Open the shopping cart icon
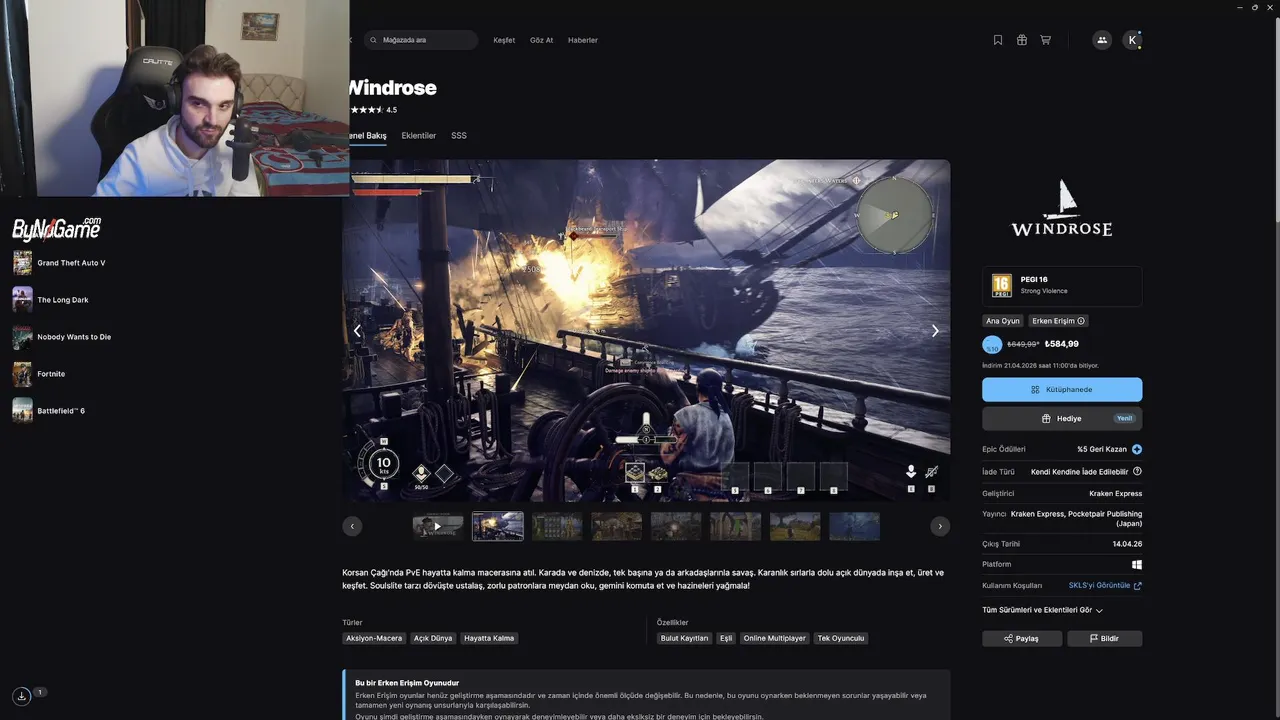The height and width of the screenshot is (720, 1280). coord(1046,40)
